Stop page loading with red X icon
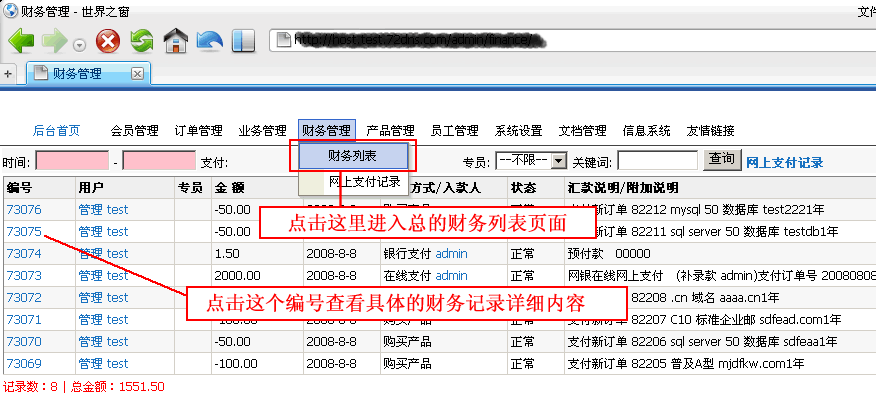Screen dimensions: 876x397 pos(108,41)
